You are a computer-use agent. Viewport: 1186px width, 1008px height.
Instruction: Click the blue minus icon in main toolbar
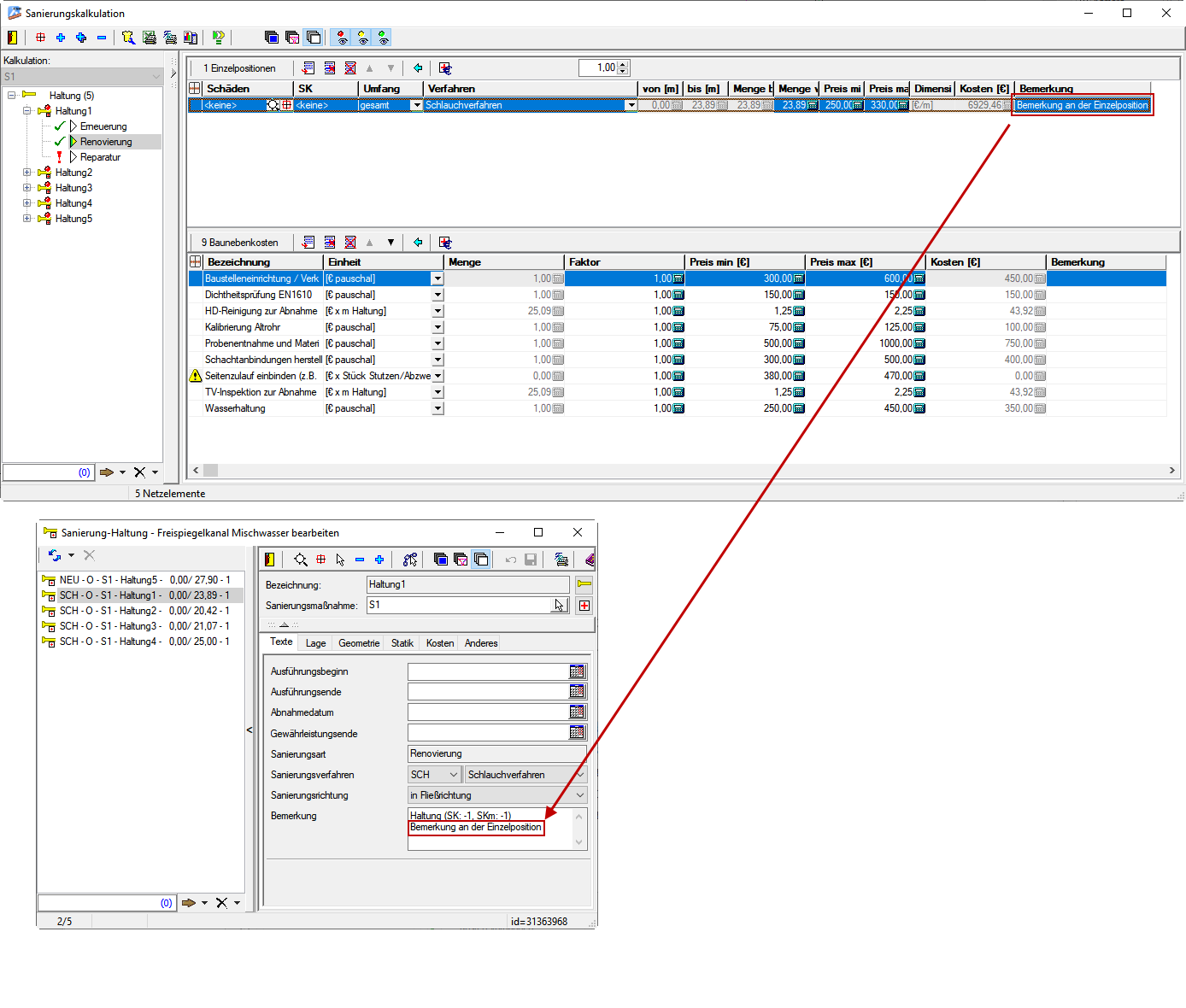[x=102, y=38]
